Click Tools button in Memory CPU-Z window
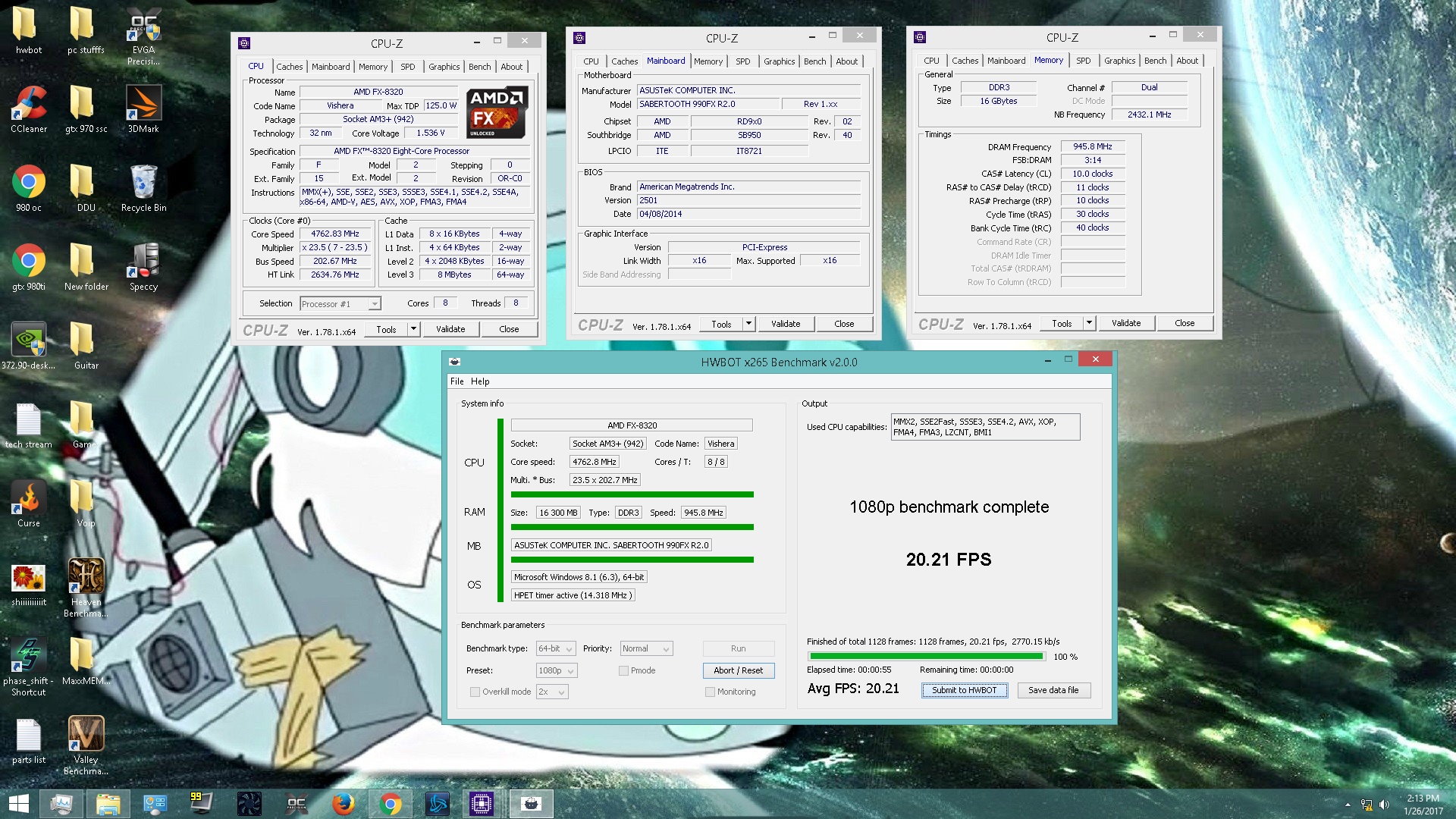The image size is (1456, 819). pos(1062,323)
